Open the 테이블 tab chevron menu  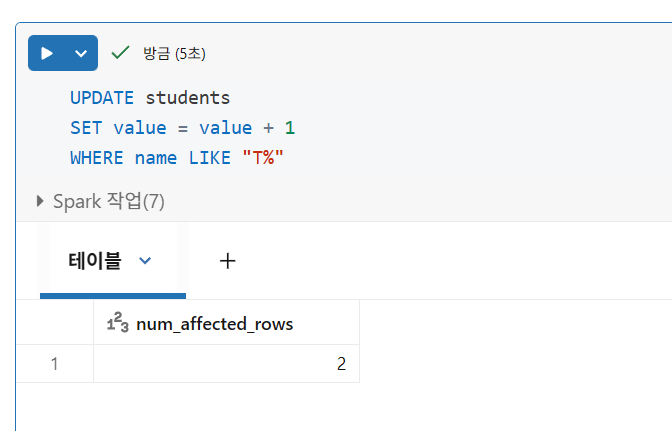point(145,261)
